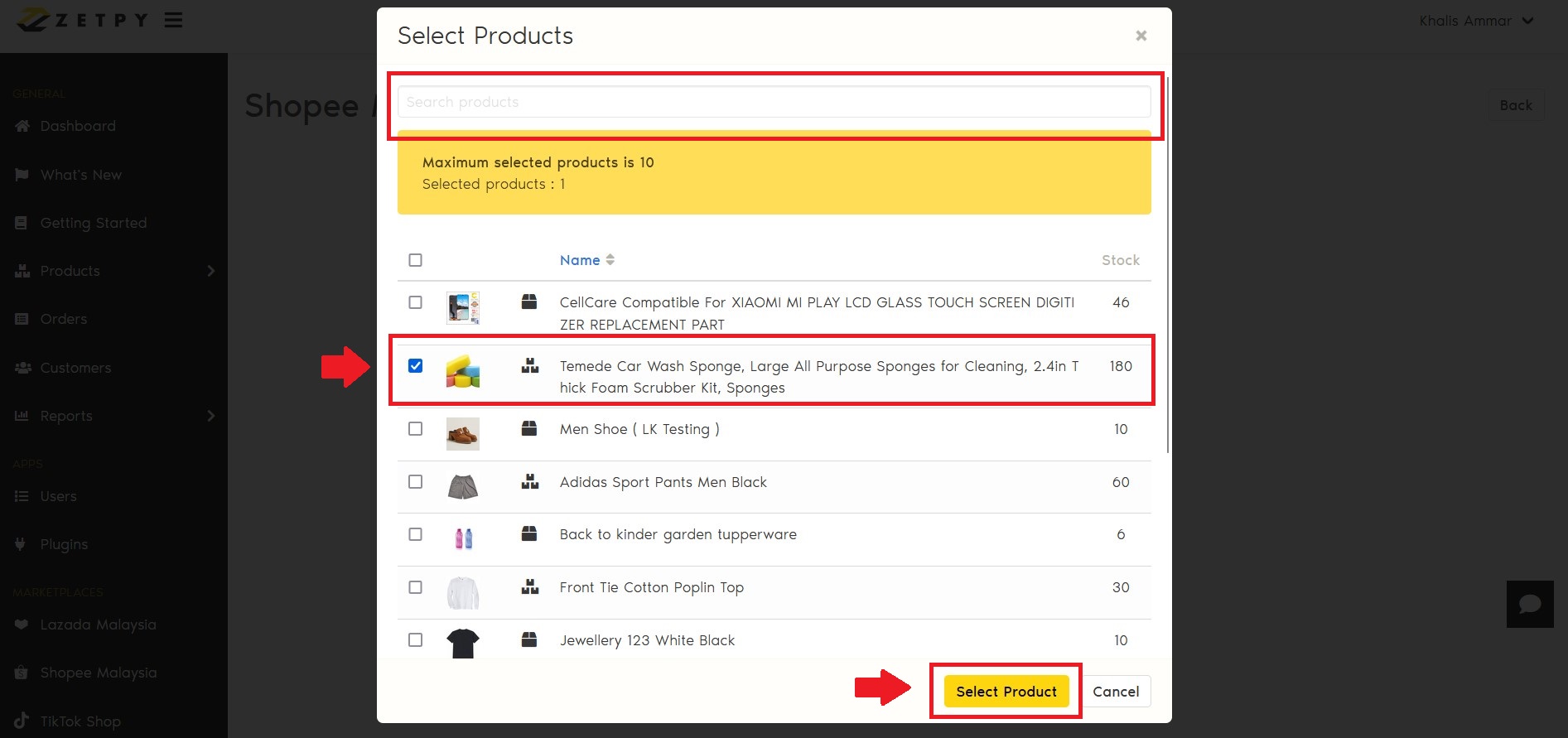Screen dimensions: 1568x738
Task: Expand the Products submenu in sidebar
Action: point(210,271)
